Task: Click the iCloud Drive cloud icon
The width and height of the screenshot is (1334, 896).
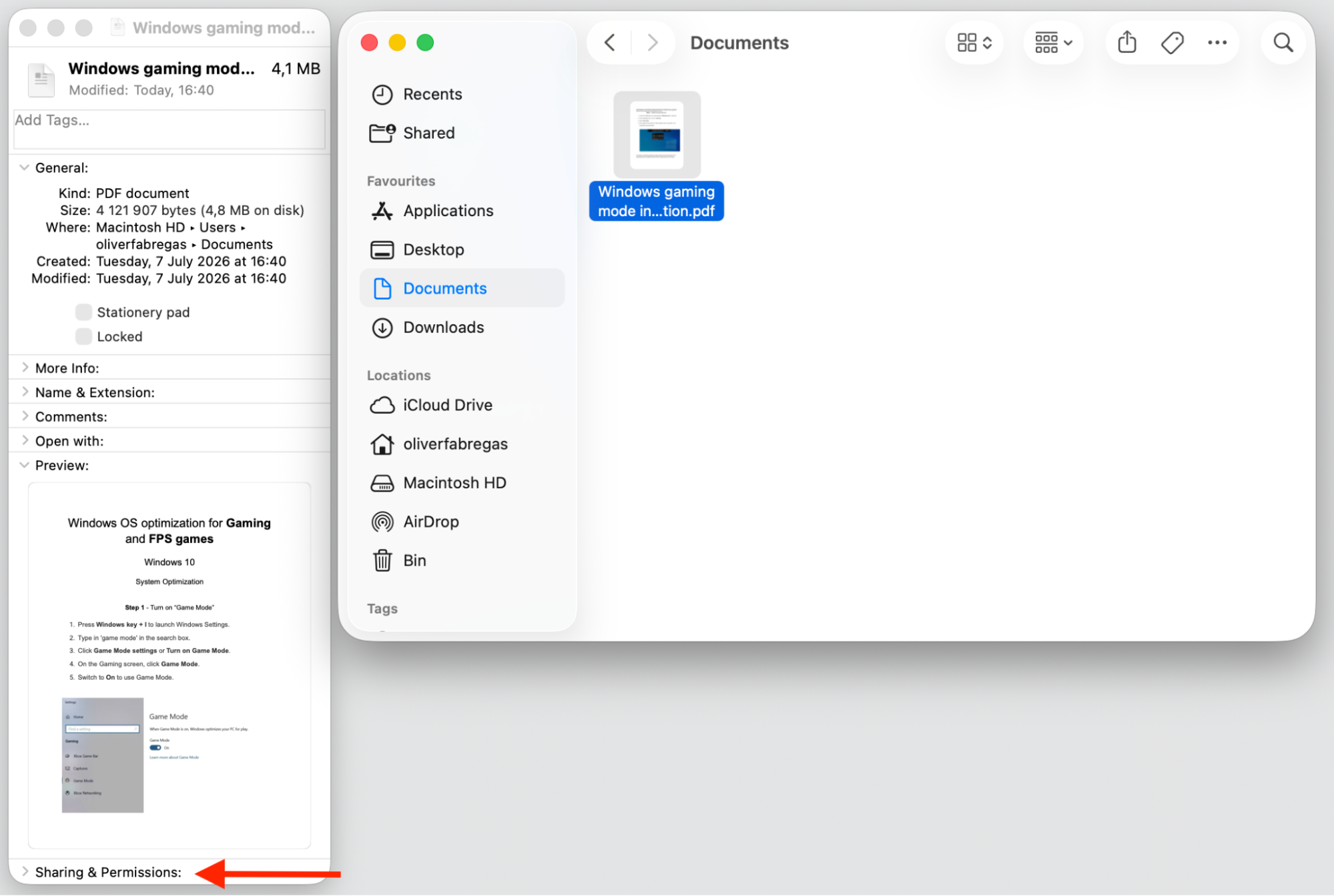Action: coord(382,405)
